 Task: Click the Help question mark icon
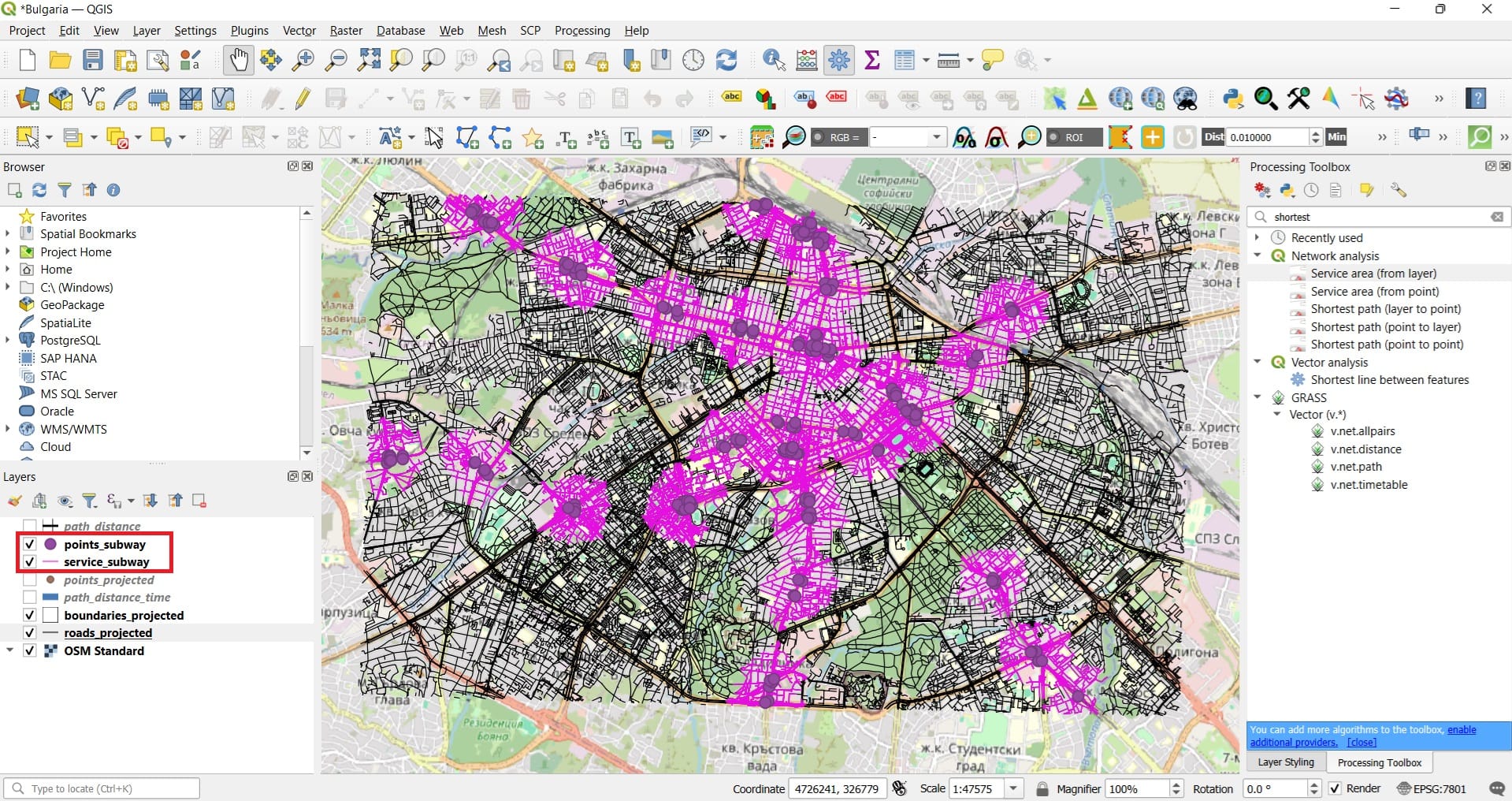pos(1476,99)
